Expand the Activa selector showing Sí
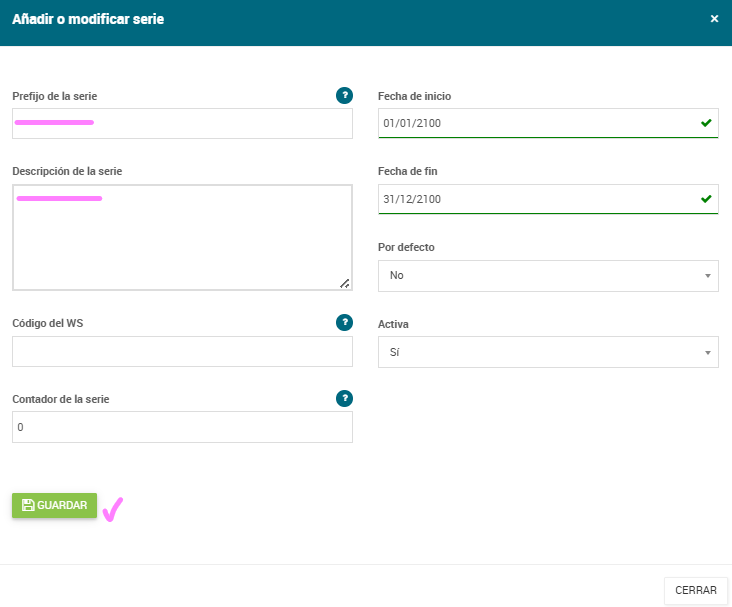 (548, 352)
